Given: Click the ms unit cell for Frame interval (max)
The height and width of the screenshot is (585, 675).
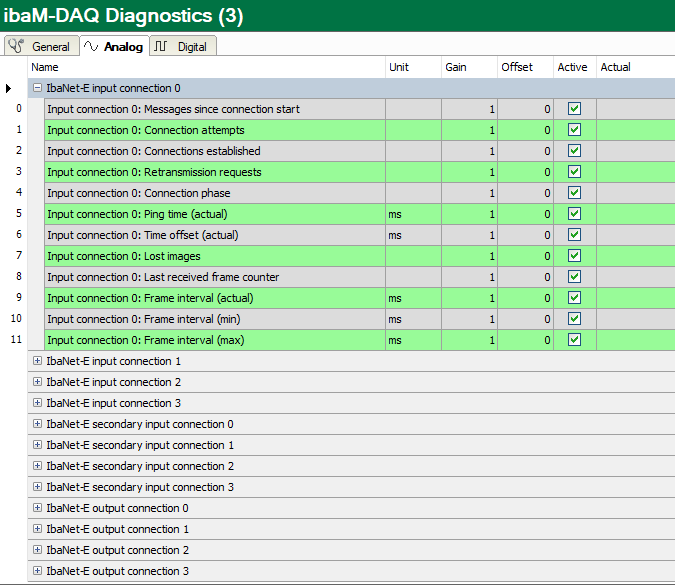Looking at the screenshot, I should pyautogui.click(x=413, y=340).
